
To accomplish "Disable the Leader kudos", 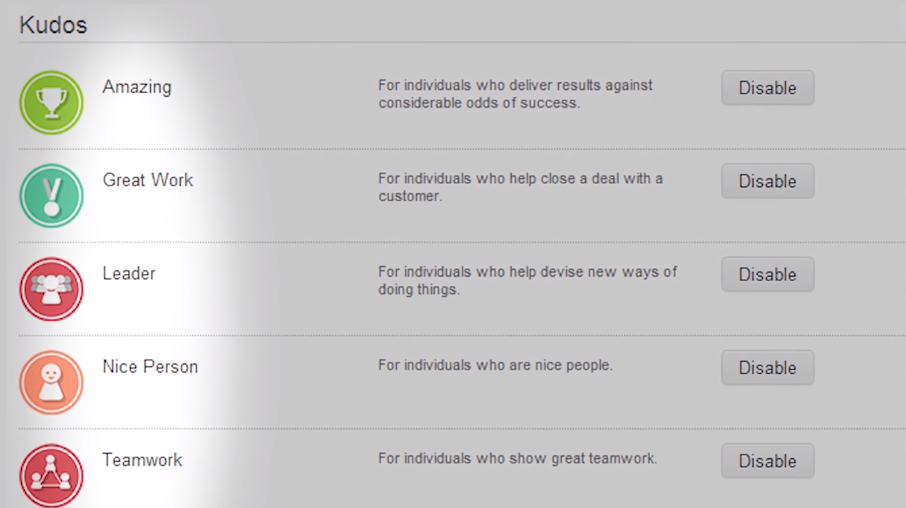I will pos(767,275).
